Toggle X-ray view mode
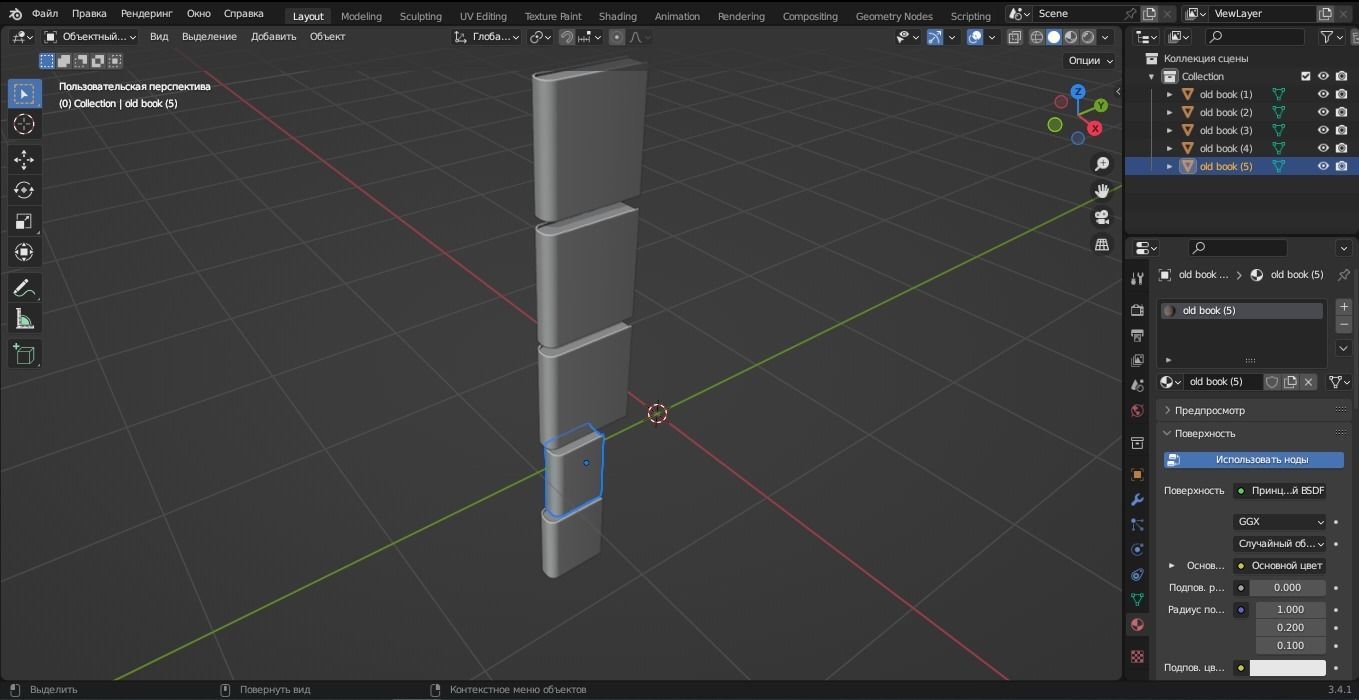1359x700 pixels. [1014, 37]
